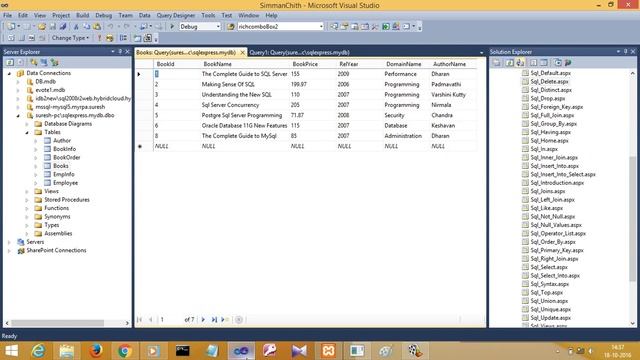This screenshot has height=360, width=640.
Task: Click Properties icon in Solution Explorer toolbar
Action: coord(497,62)
